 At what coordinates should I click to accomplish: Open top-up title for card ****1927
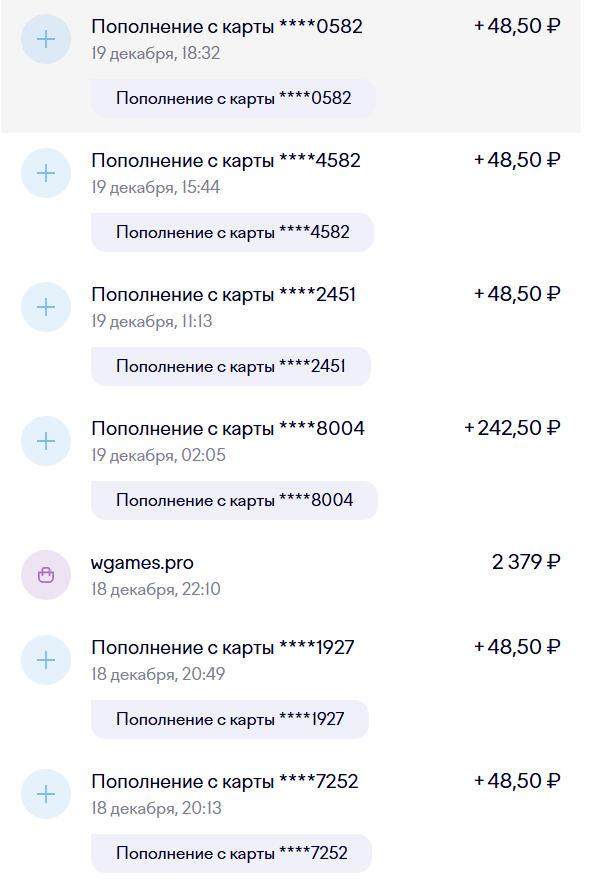pyautogui.click(x=222, y=647)
